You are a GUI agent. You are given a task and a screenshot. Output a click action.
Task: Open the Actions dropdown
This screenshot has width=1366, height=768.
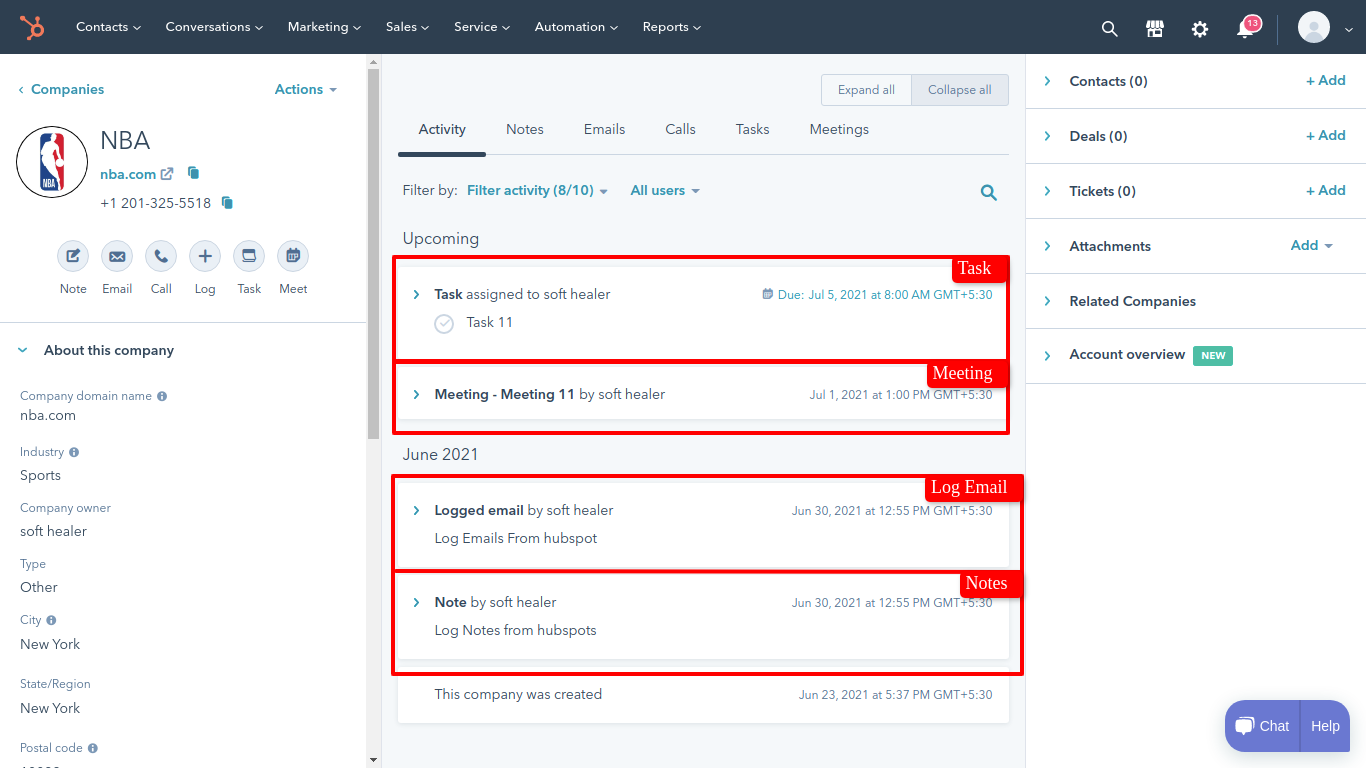pyautogui.click(x=306, y=89)
